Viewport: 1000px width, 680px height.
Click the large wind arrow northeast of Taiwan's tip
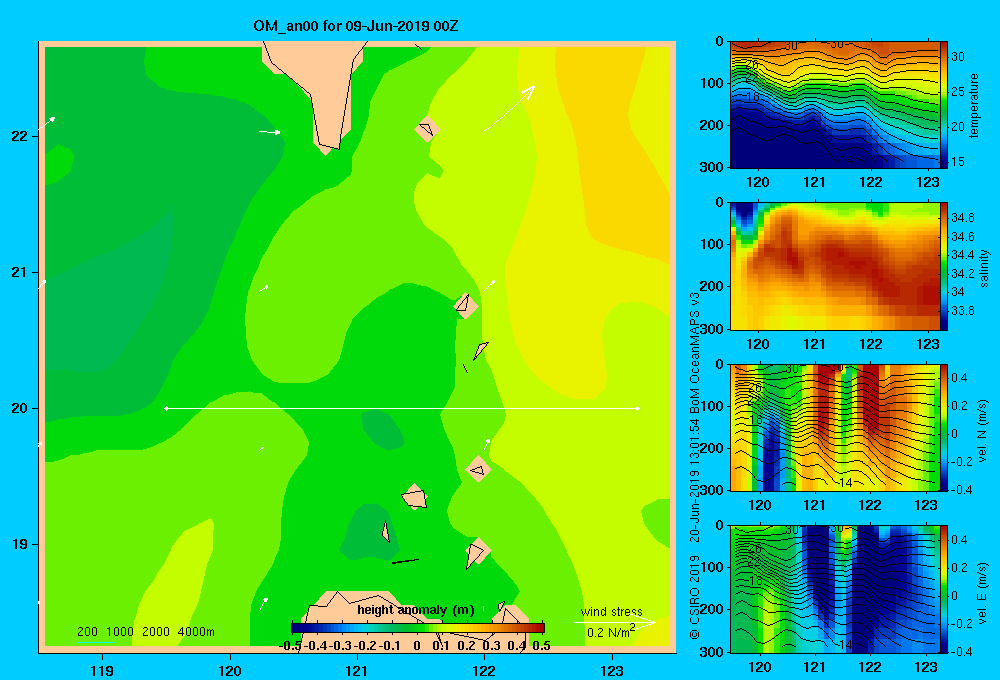pos(509,108)
